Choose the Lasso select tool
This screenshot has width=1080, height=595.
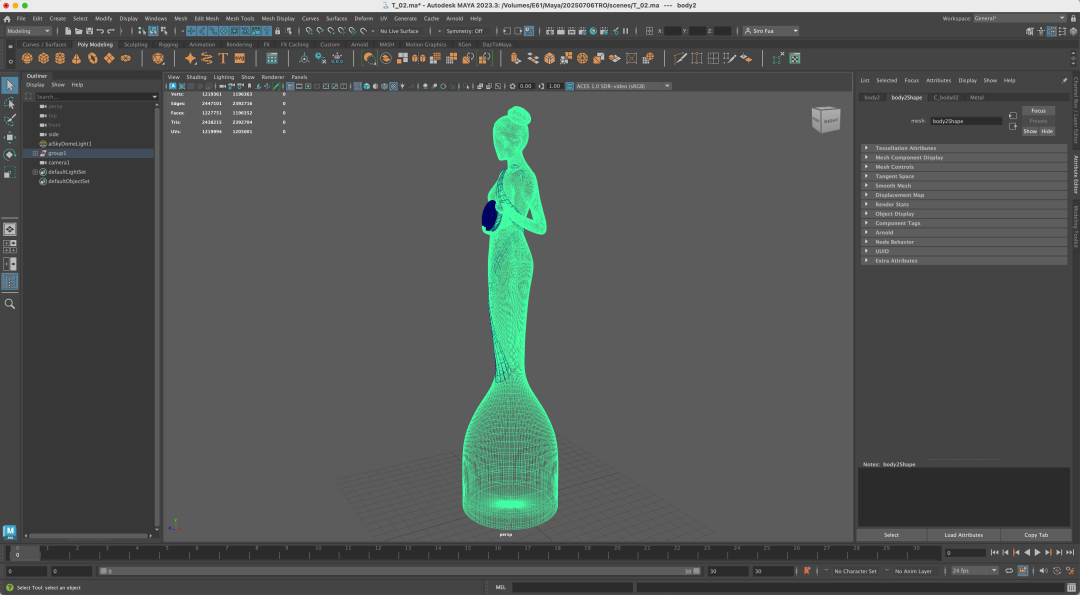(10, 103)
